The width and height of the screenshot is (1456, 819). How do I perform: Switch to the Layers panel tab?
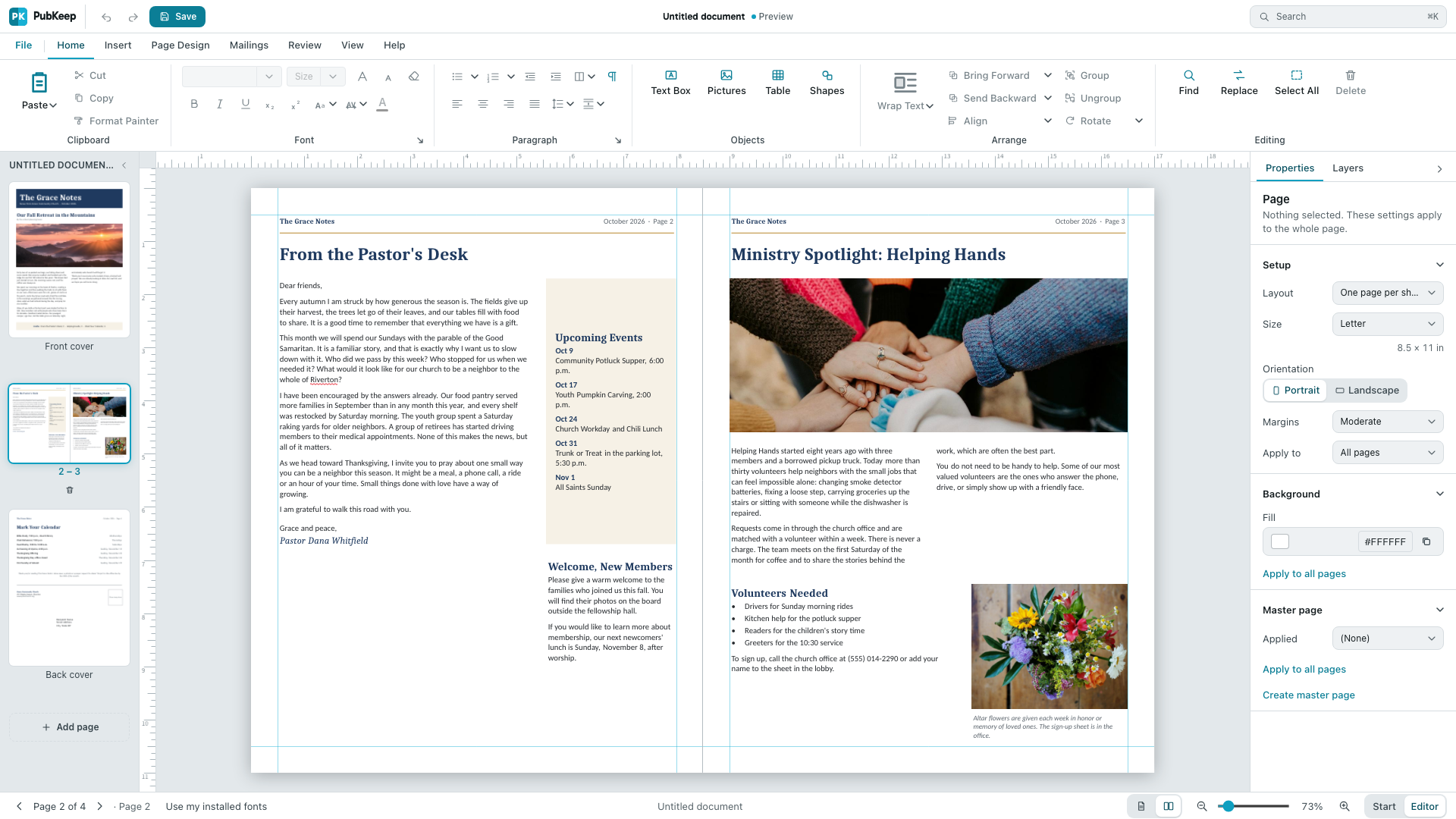coord(1348,168)
